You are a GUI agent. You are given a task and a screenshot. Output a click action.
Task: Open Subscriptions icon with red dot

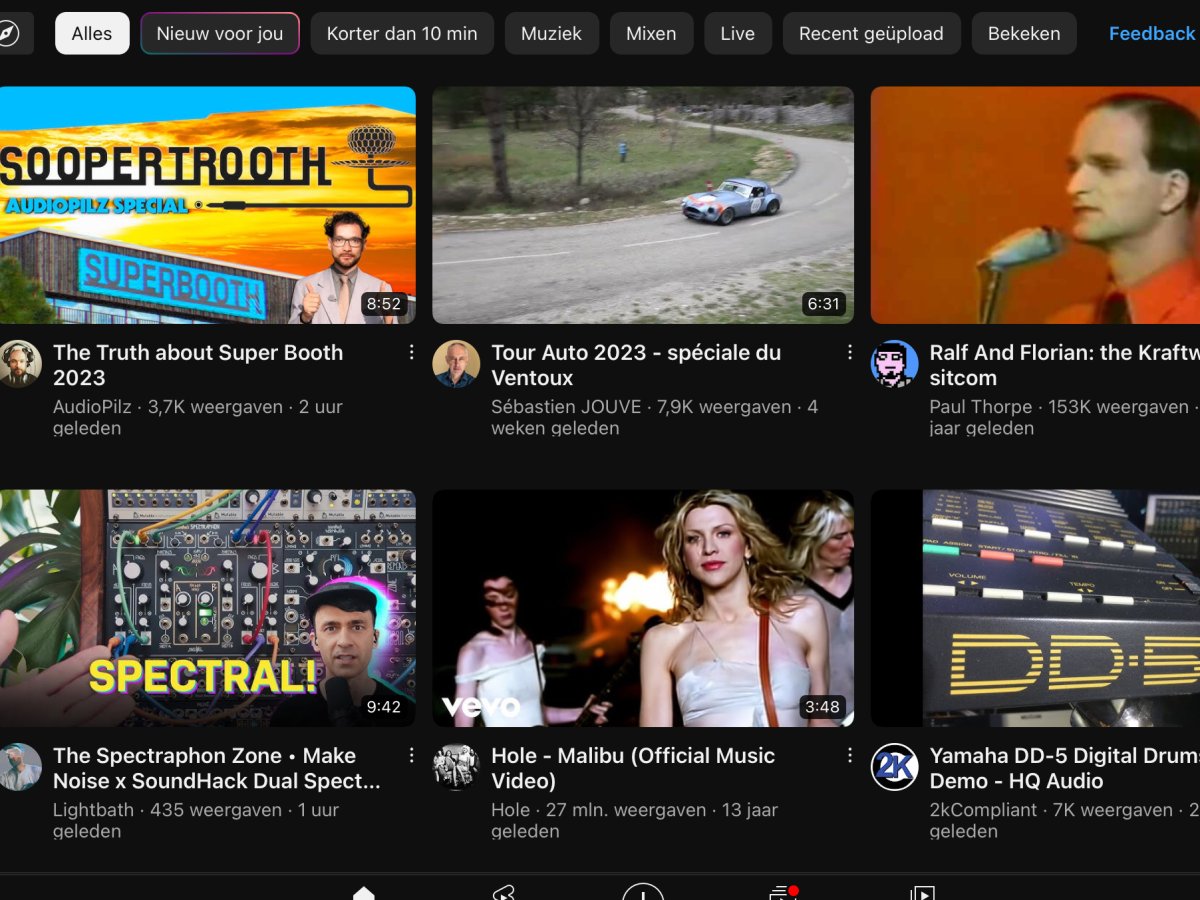782,892
